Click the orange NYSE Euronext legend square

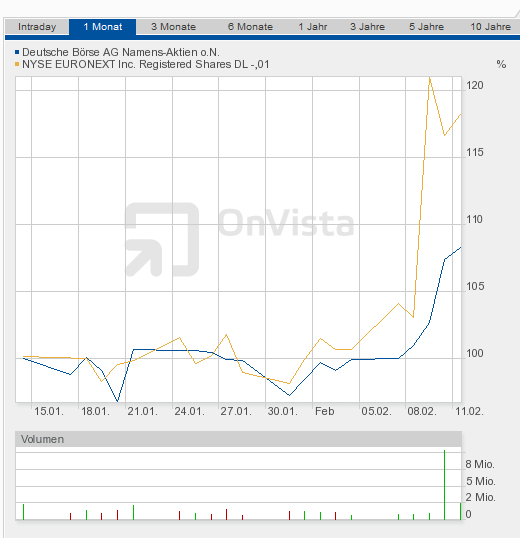pos(17,64)
